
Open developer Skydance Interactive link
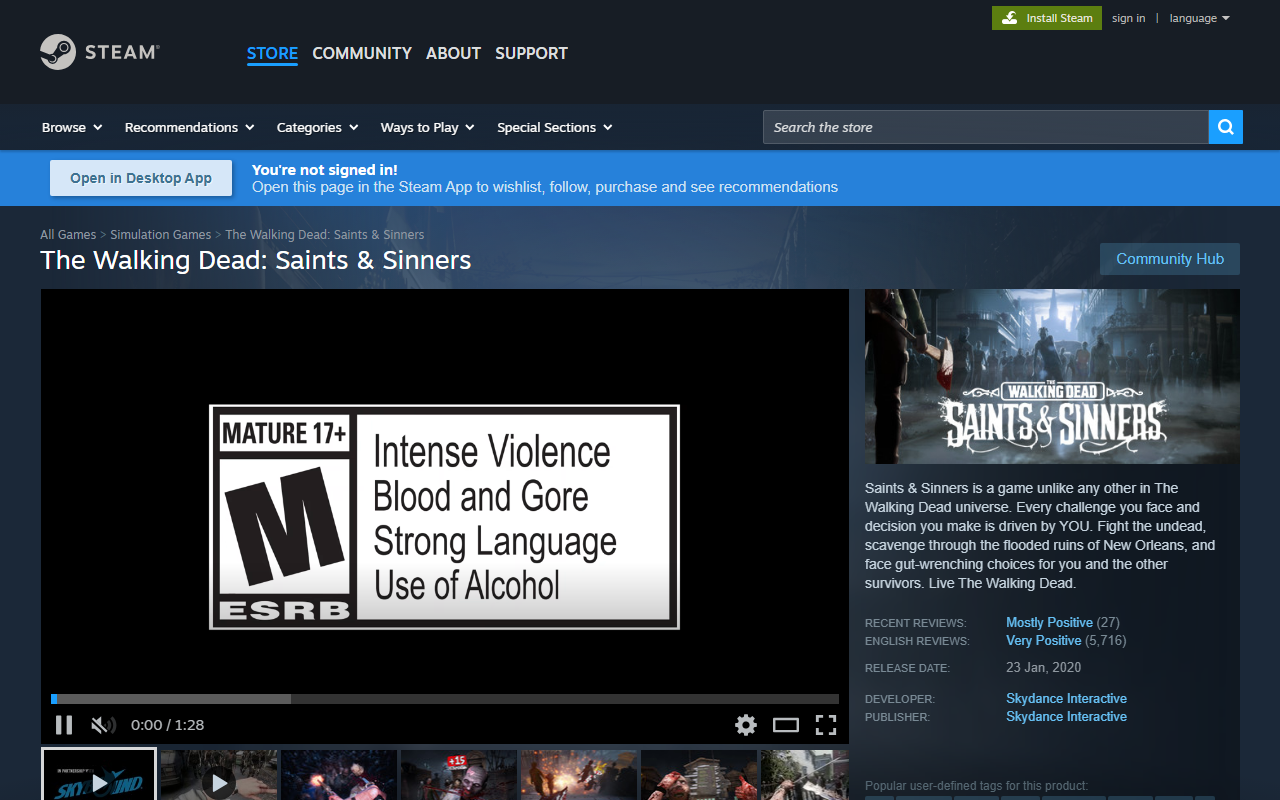pos(1066,698)
